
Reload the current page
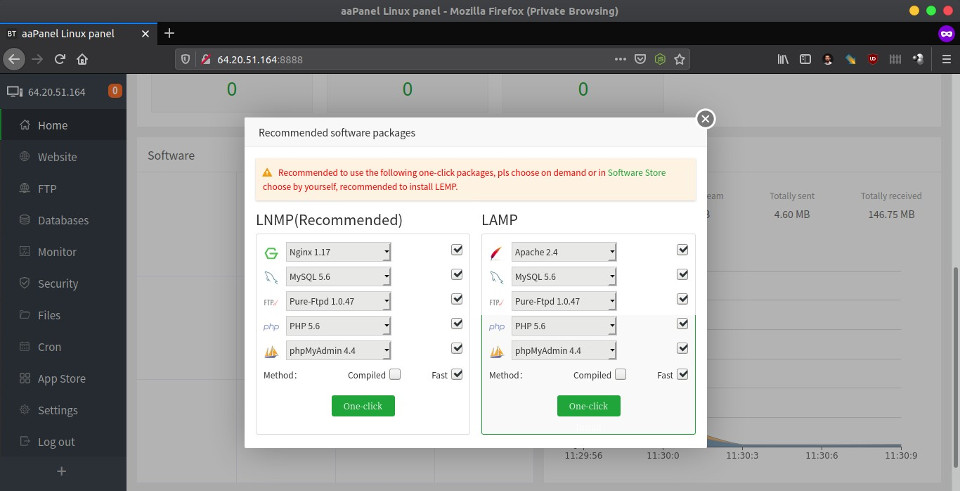point(59,59)
